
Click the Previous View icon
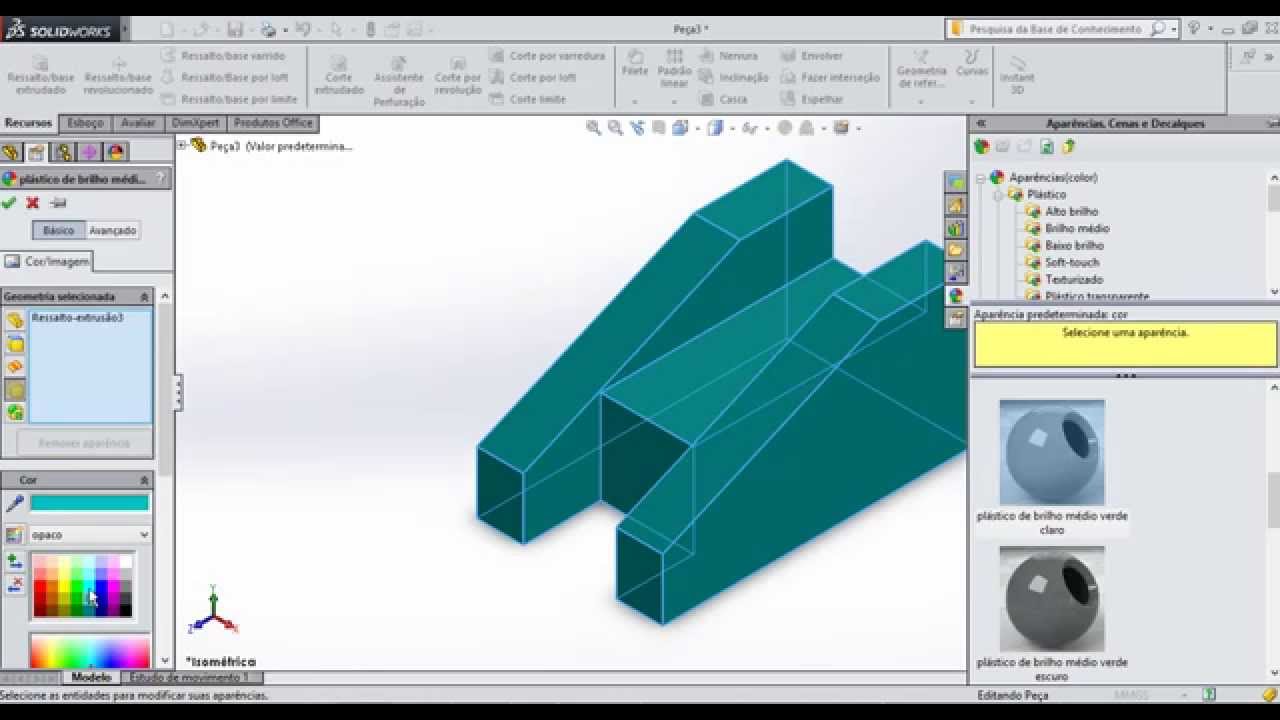click(x=637, y=128)
